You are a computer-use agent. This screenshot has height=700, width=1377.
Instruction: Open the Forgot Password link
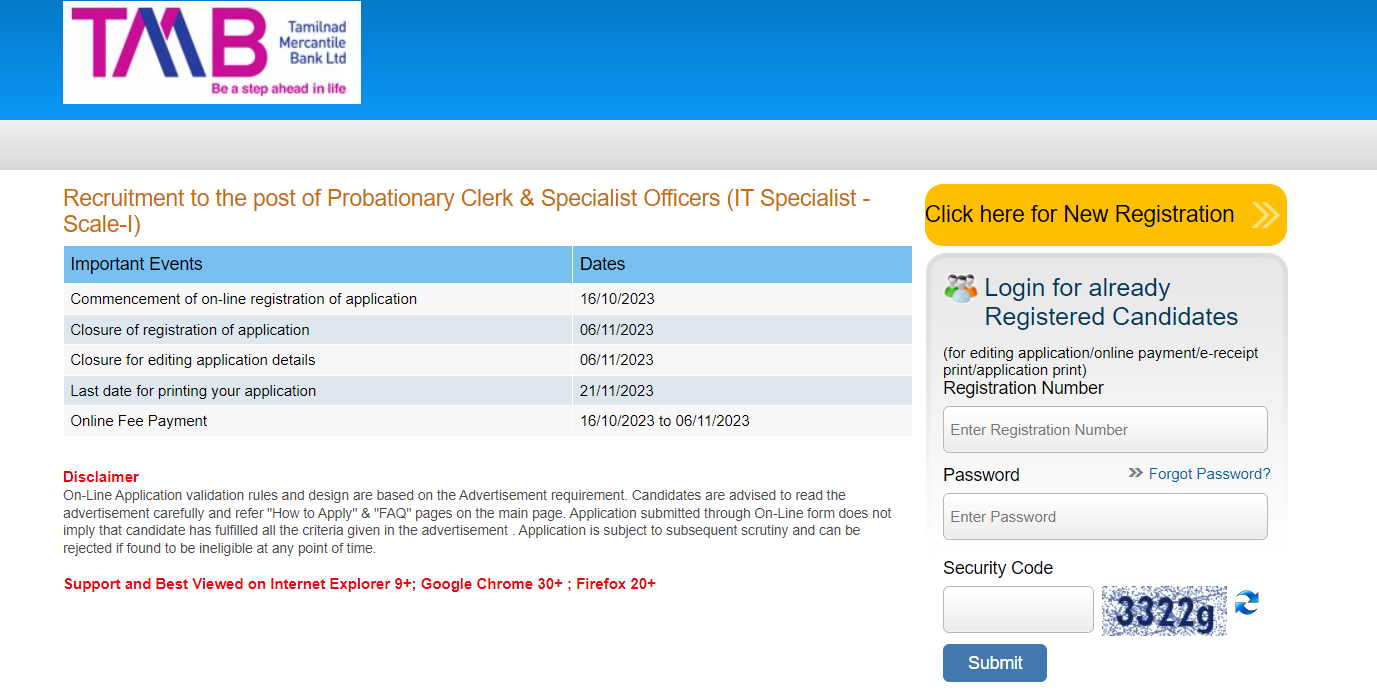(1209, 474)
